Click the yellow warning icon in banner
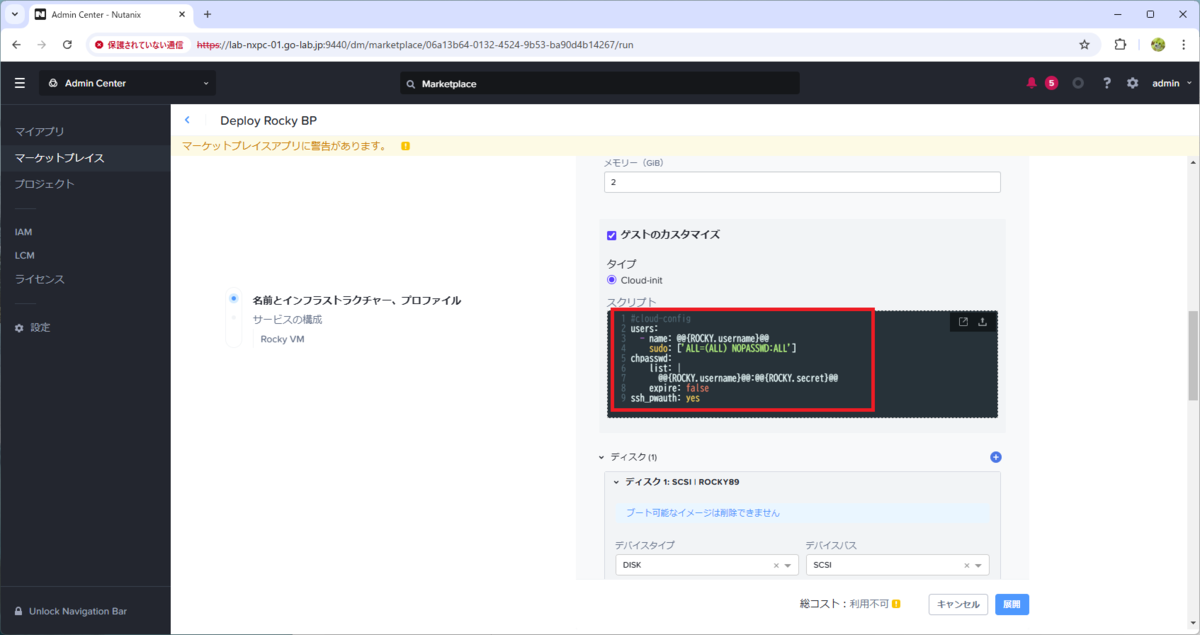 click(x=405, y=146)
